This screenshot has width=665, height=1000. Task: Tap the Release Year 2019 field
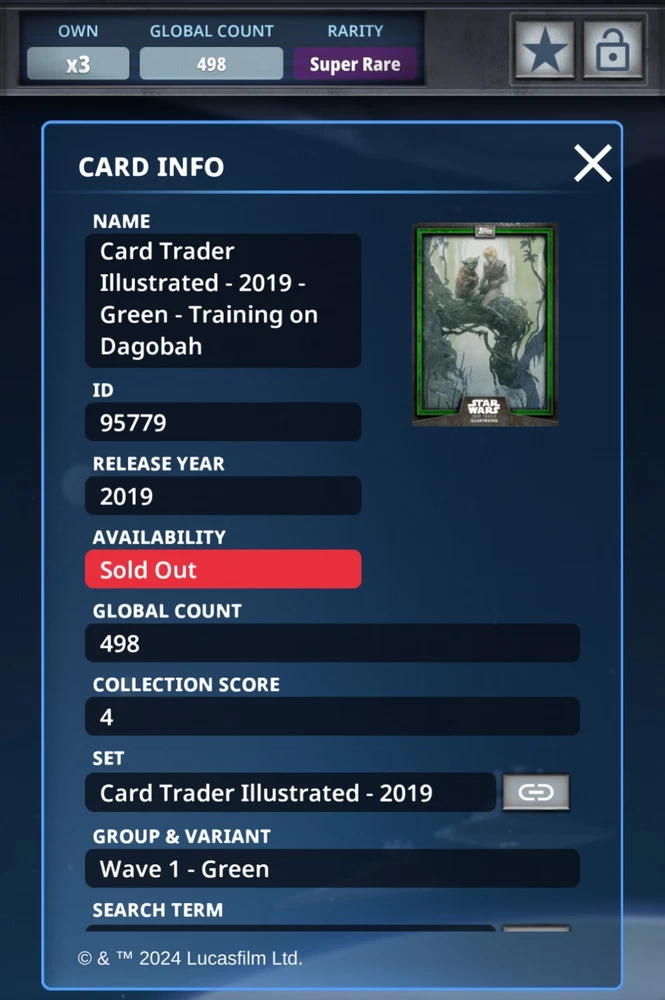(x=223, y=496)
